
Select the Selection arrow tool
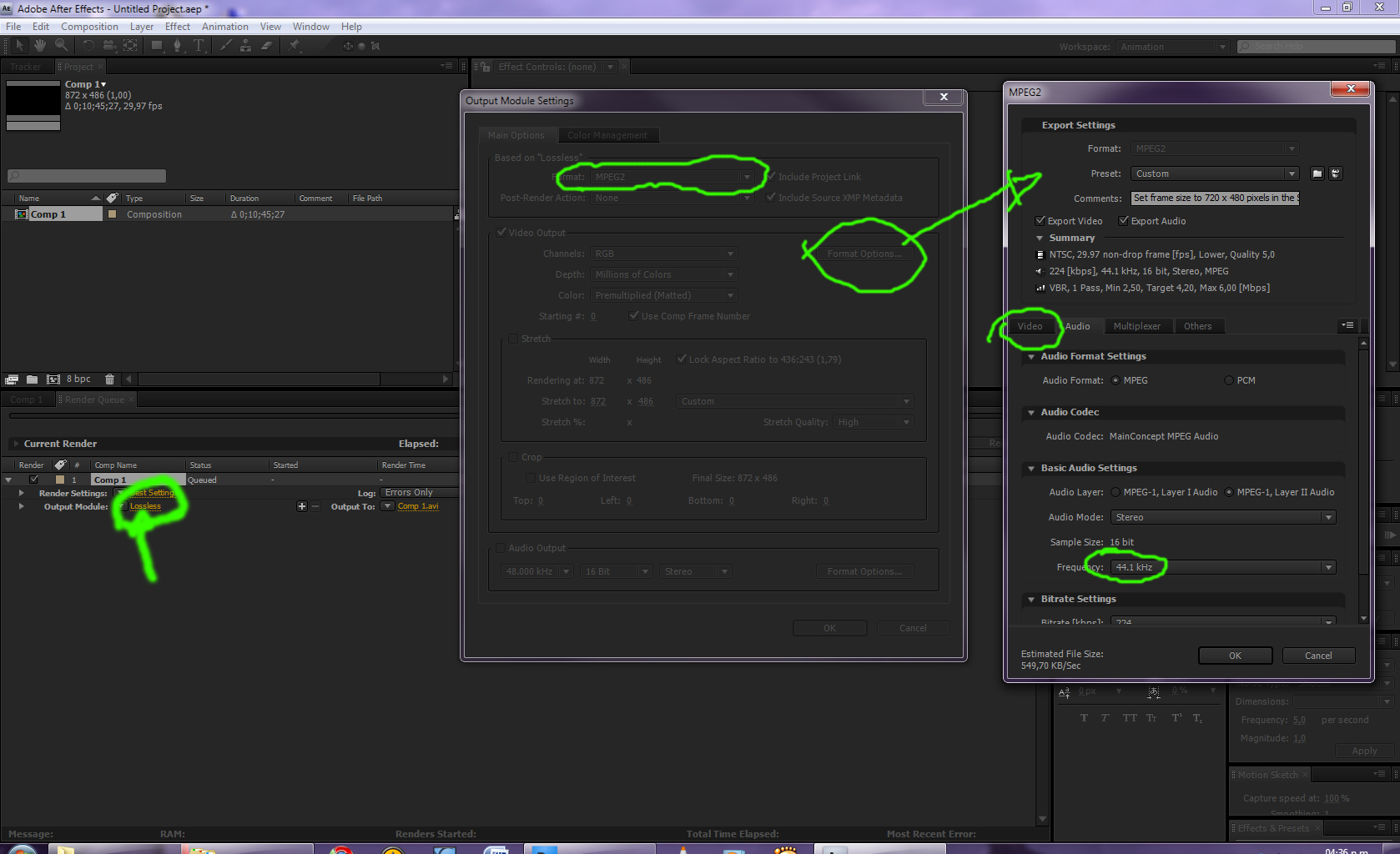coord(20,46)
